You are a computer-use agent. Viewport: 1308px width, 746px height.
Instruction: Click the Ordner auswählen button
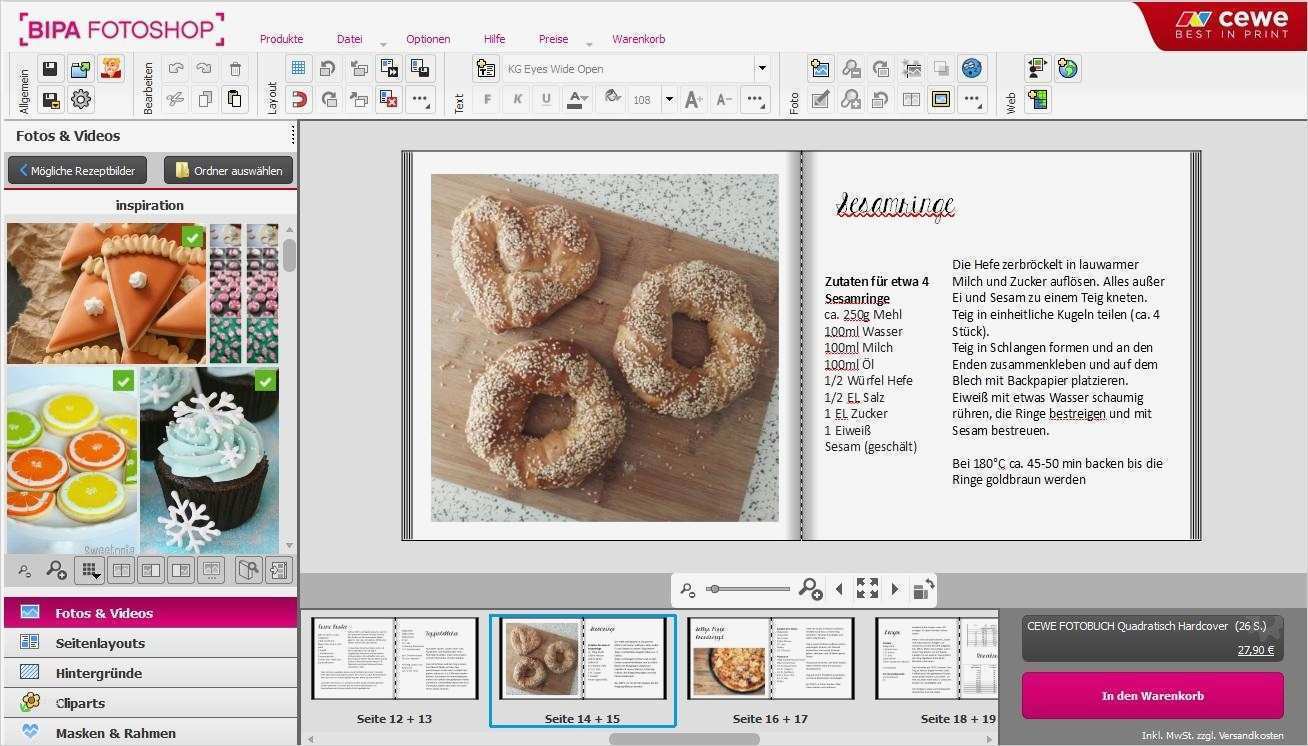click(x=228, y=170)
